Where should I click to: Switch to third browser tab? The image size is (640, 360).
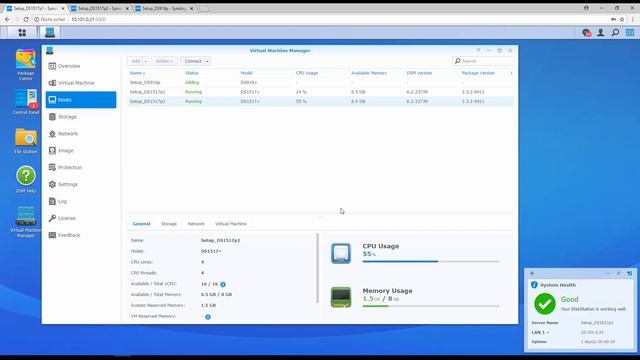click(x=164, y=8)
